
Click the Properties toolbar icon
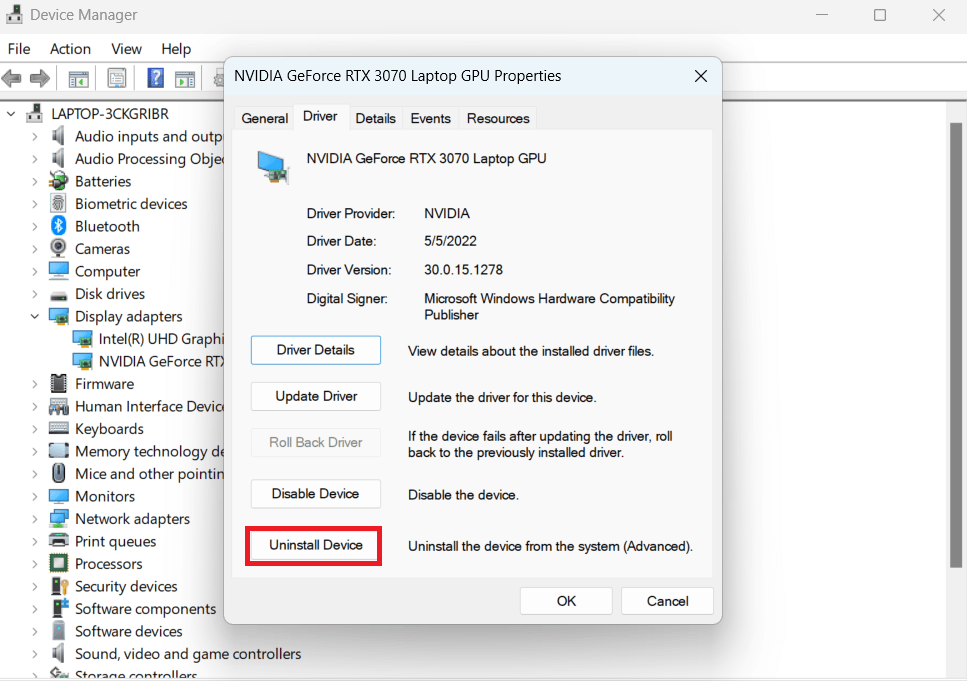point(117,78)
